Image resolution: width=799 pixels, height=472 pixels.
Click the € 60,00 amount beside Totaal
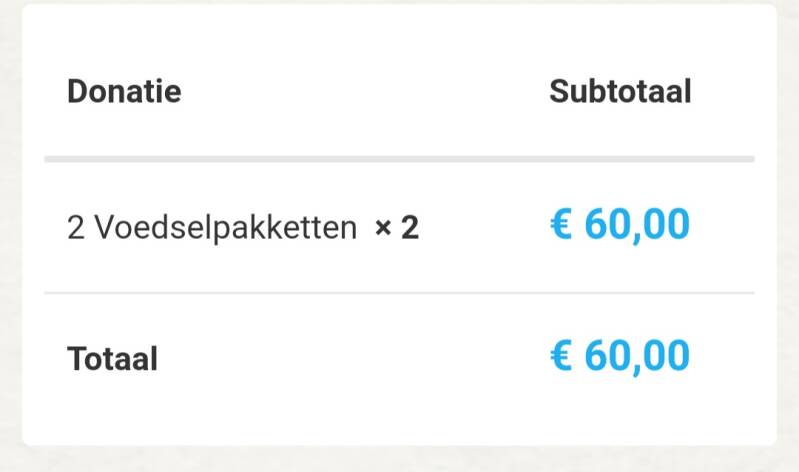[620, 356]
